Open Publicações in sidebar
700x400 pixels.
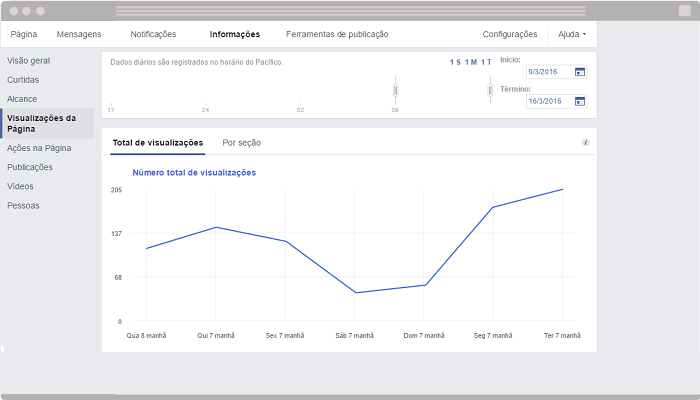[x=30, y=167]
